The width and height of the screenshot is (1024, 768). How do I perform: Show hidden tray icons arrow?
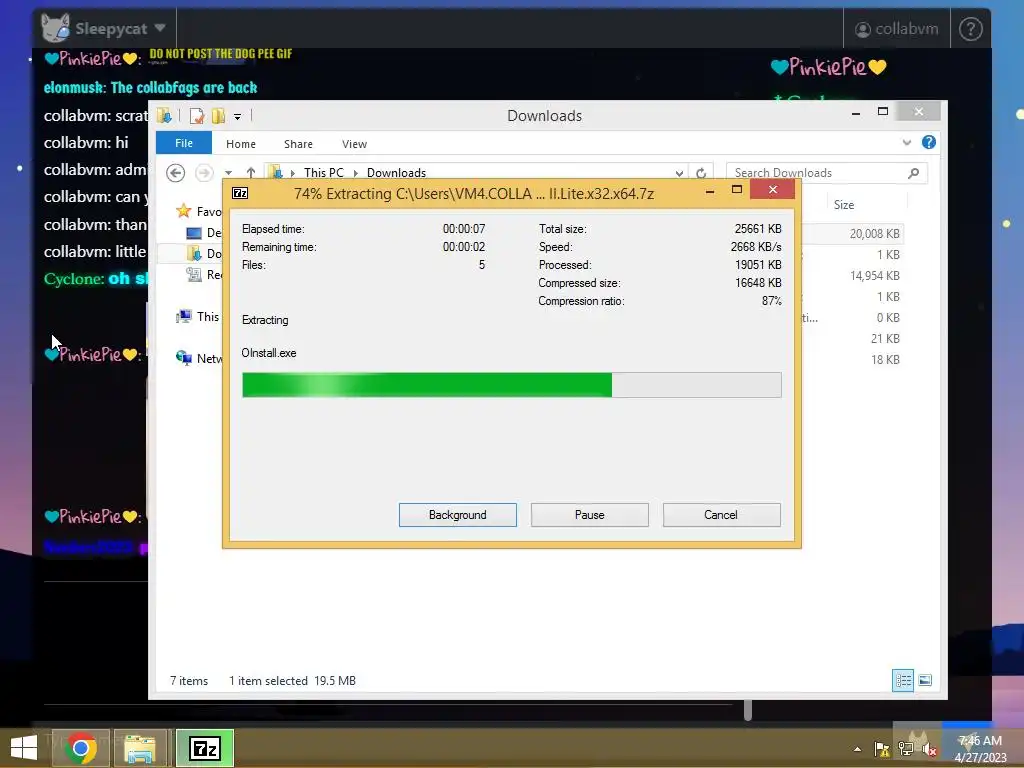(857, 749)
